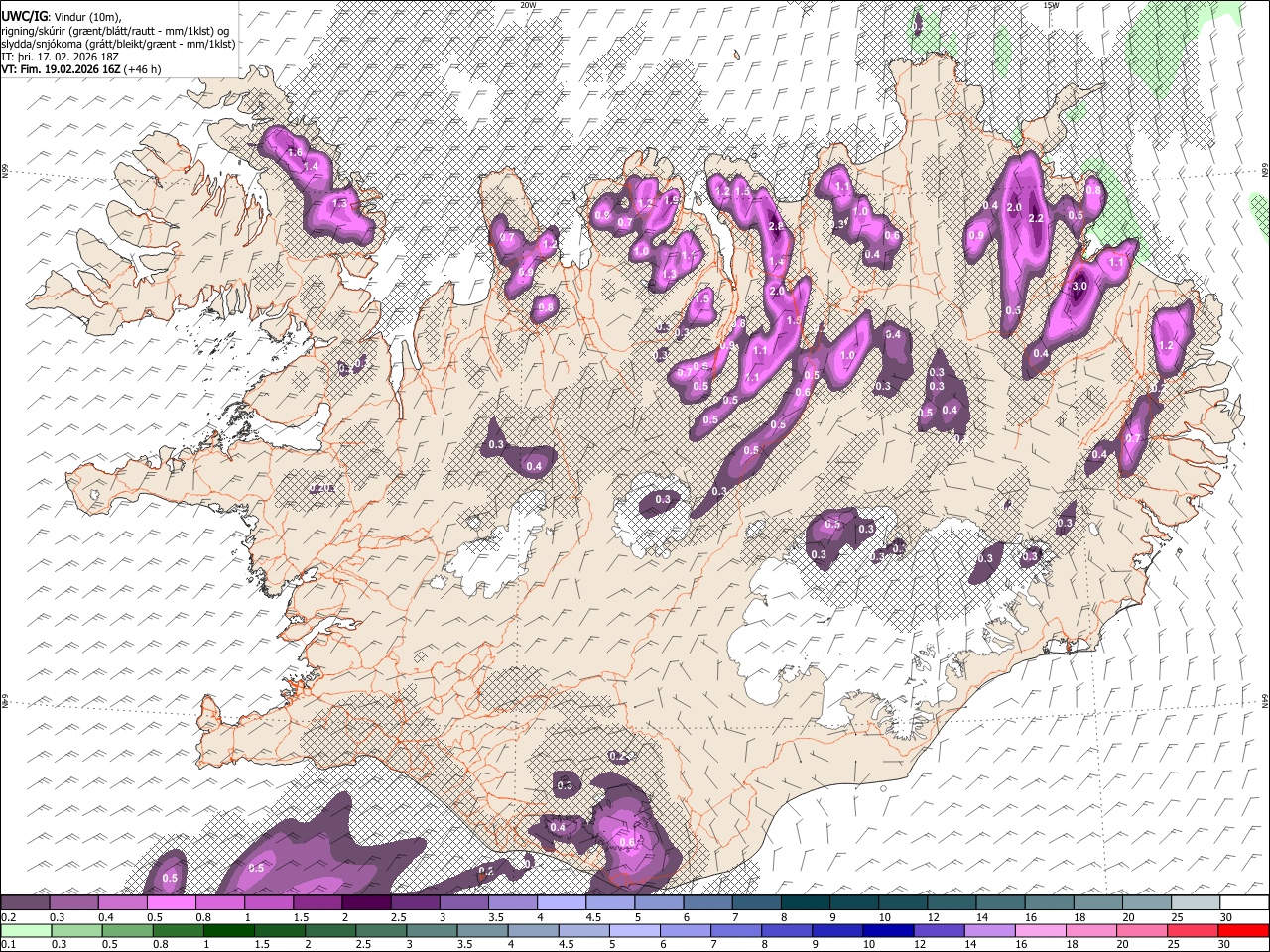Viewport: 1270px width, 952px height.
Task: Pick the 4.5 periwinkle swatch, upper legend row
Action: 610,903
